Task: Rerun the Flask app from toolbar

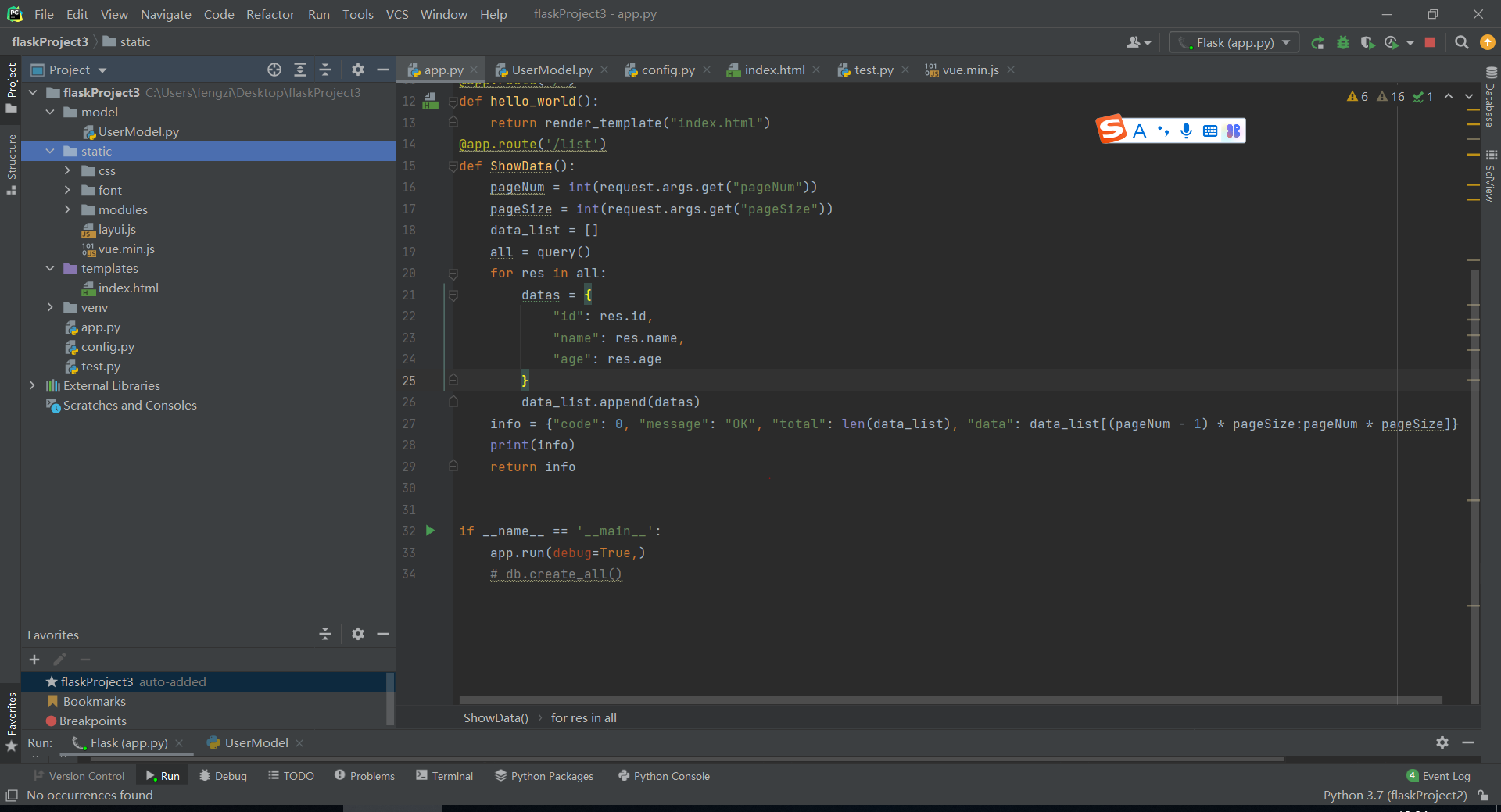Action: tap(1318, 43)
